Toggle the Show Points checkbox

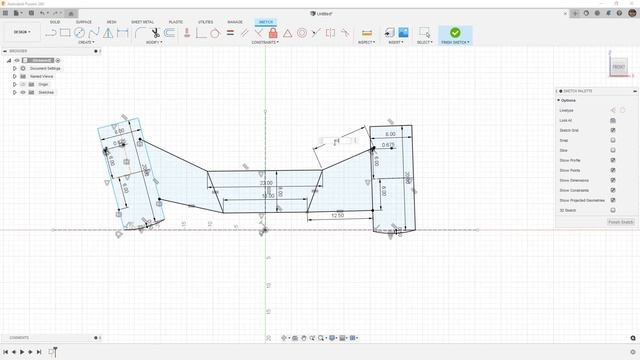[x=613, y=170]
